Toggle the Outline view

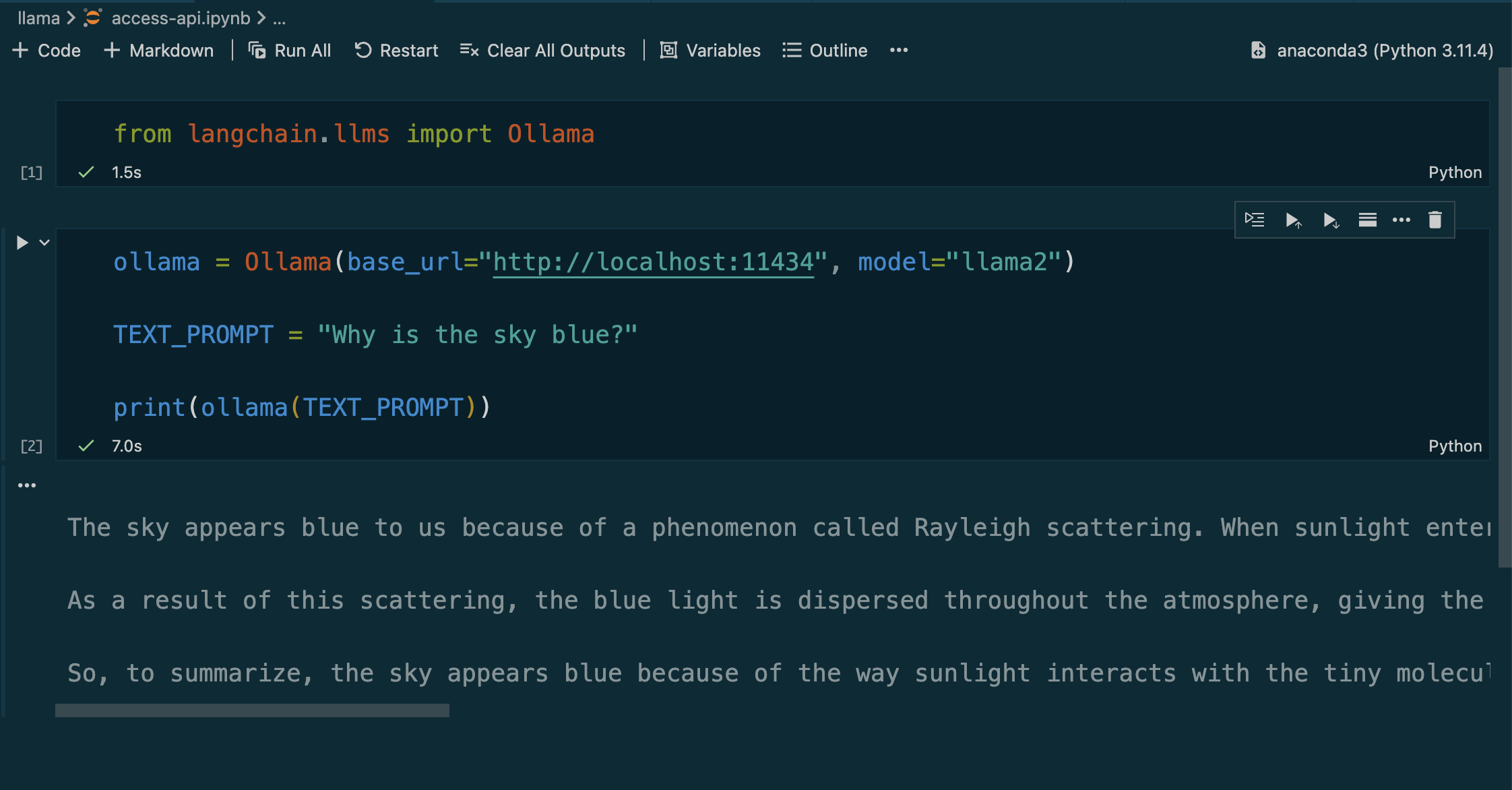[825, 51]
